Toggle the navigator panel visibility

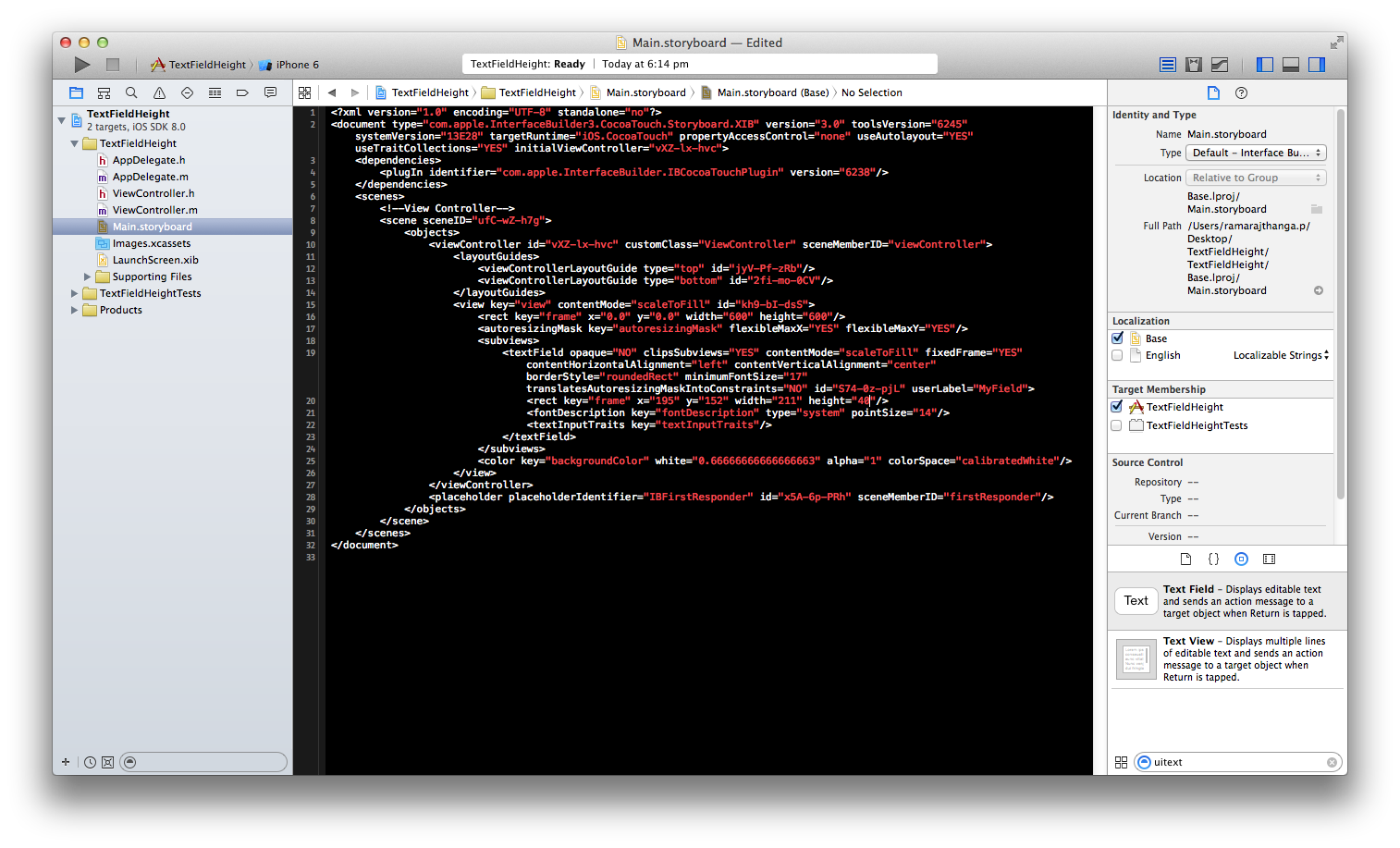(x=1265, y=65)
